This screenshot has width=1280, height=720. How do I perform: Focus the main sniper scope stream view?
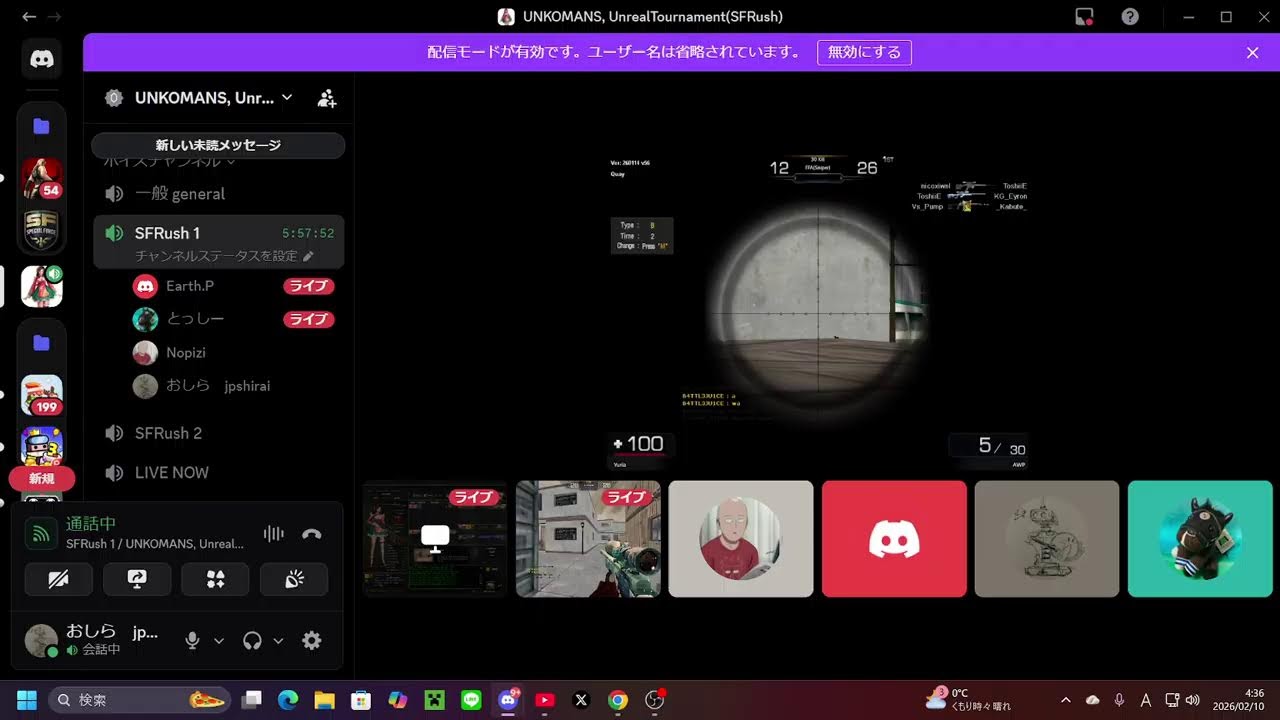coord(818,312)
